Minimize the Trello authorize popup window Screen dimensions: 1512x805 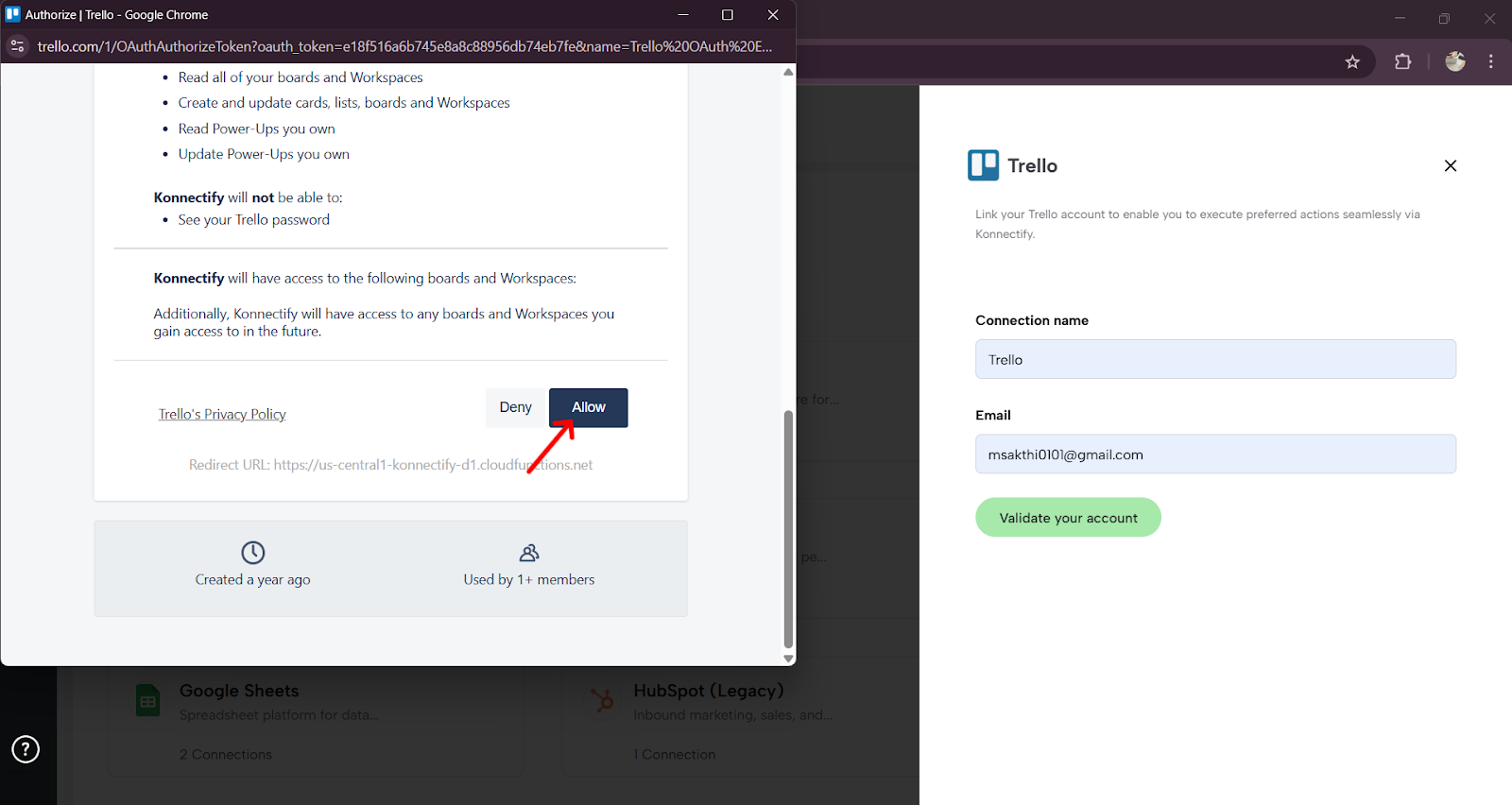pyautogui.click(x=682, y=14)
